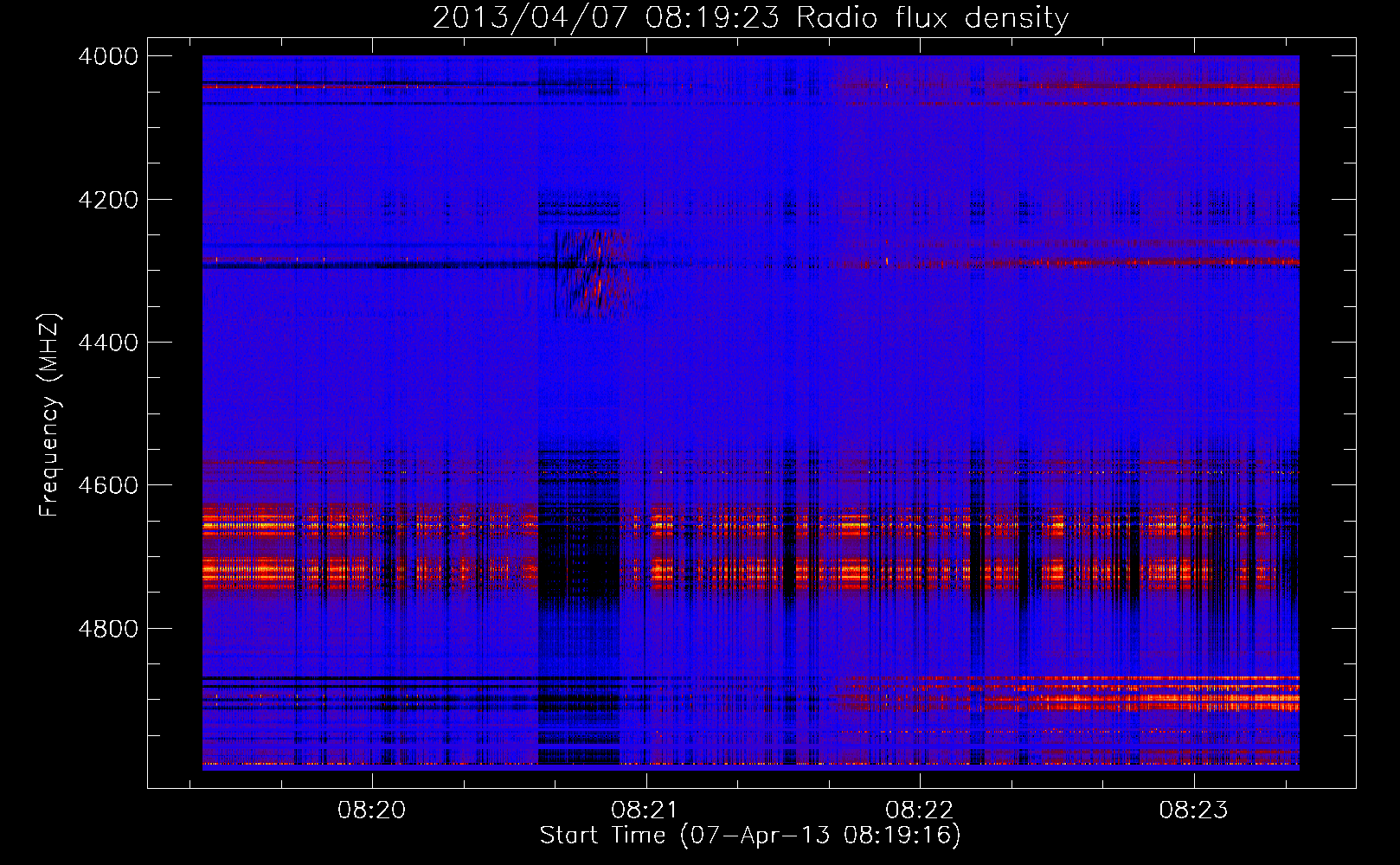
Task: Click the 'Start Time (07-Apr-13 08:19:16)' caption
Action: [x=750, y=836]
